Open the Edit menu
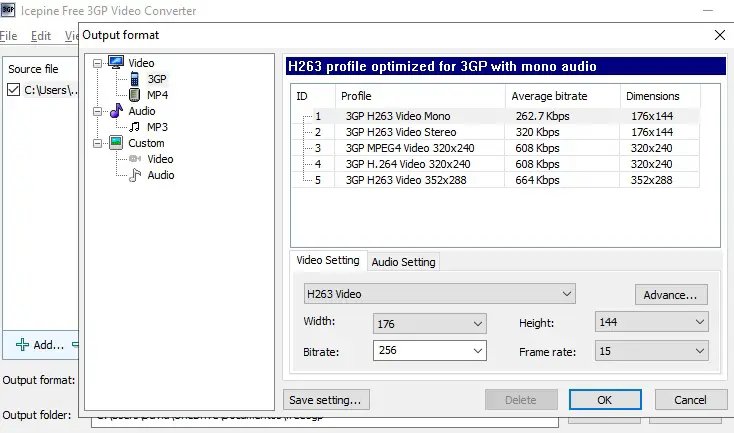The height and width of the screenshot is (433, 734). pyautogui.click(x=41, y=36)
